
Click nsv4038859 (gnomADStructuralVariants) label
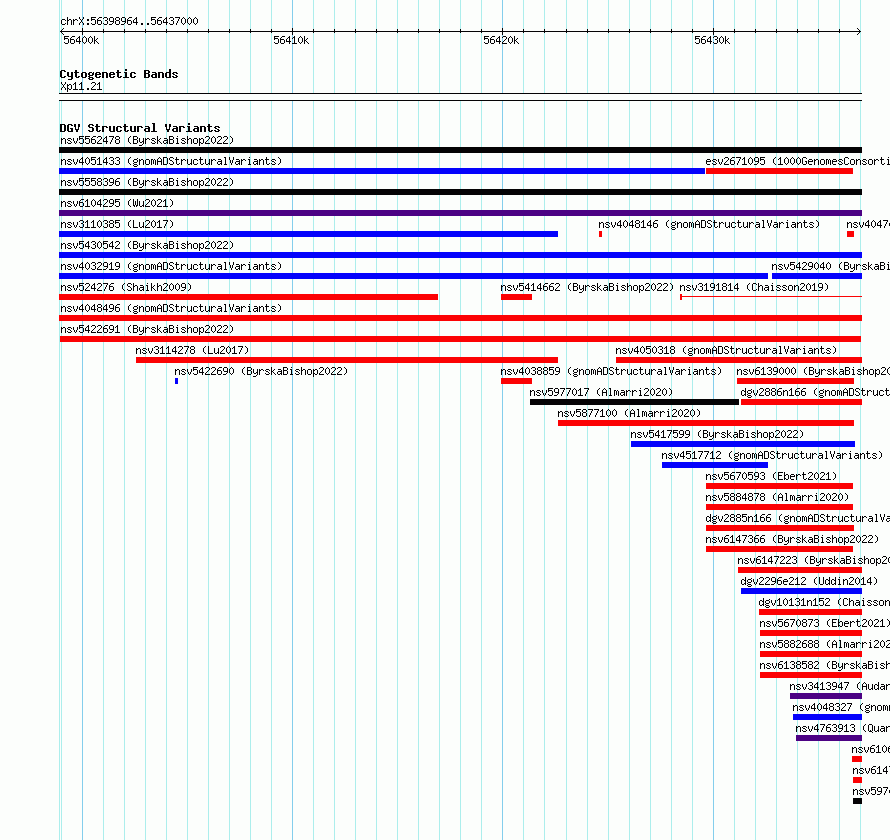coord(611,371)
